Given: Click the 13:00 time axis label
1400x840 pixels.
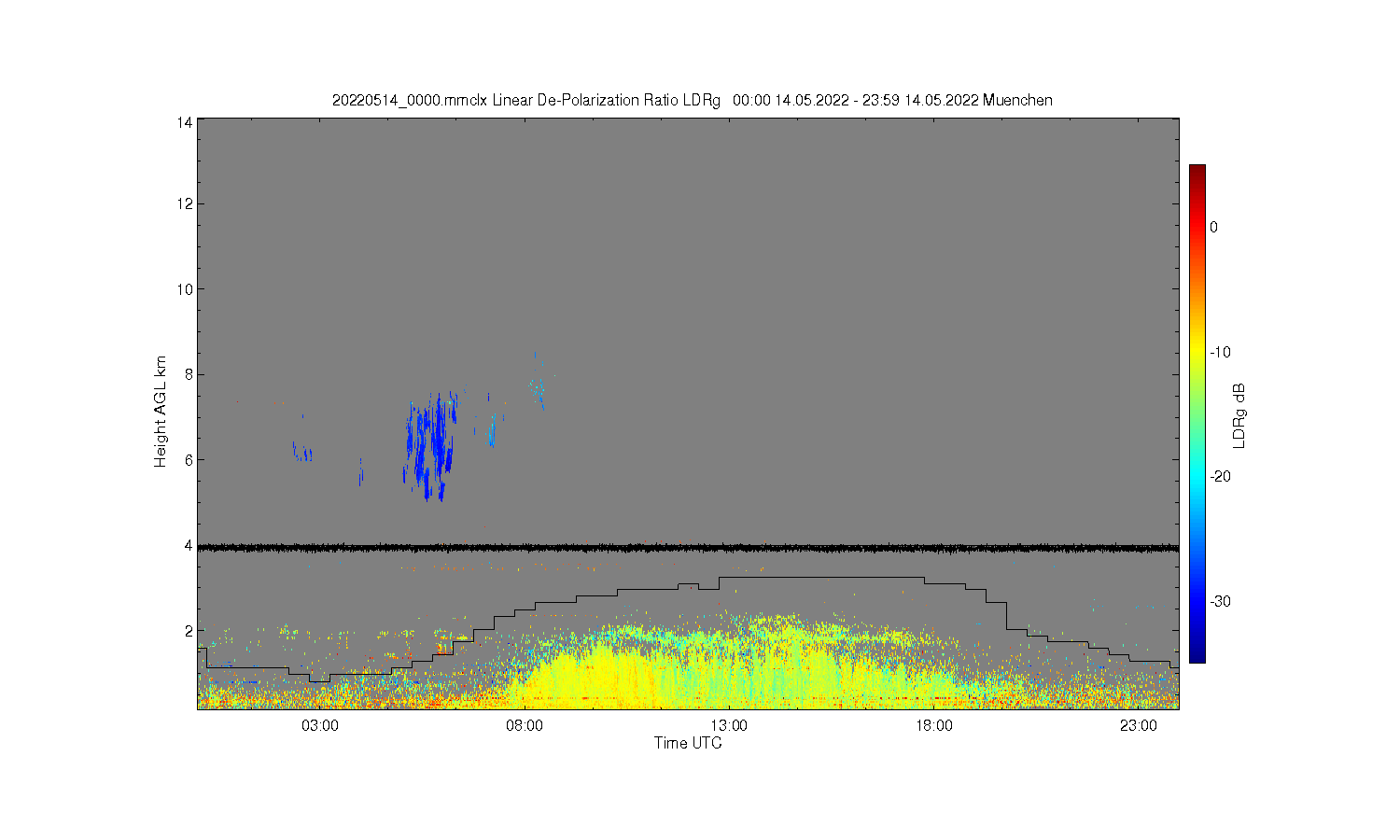Looking at the screenshot, I should point(729,726).
